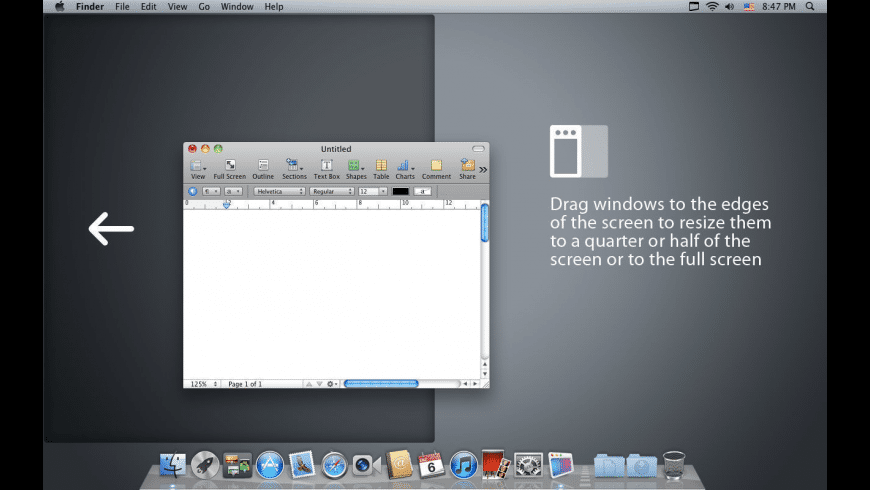Open System Preferences in the Dock
This screenshot has width=870, height=490.
point(528,464)
